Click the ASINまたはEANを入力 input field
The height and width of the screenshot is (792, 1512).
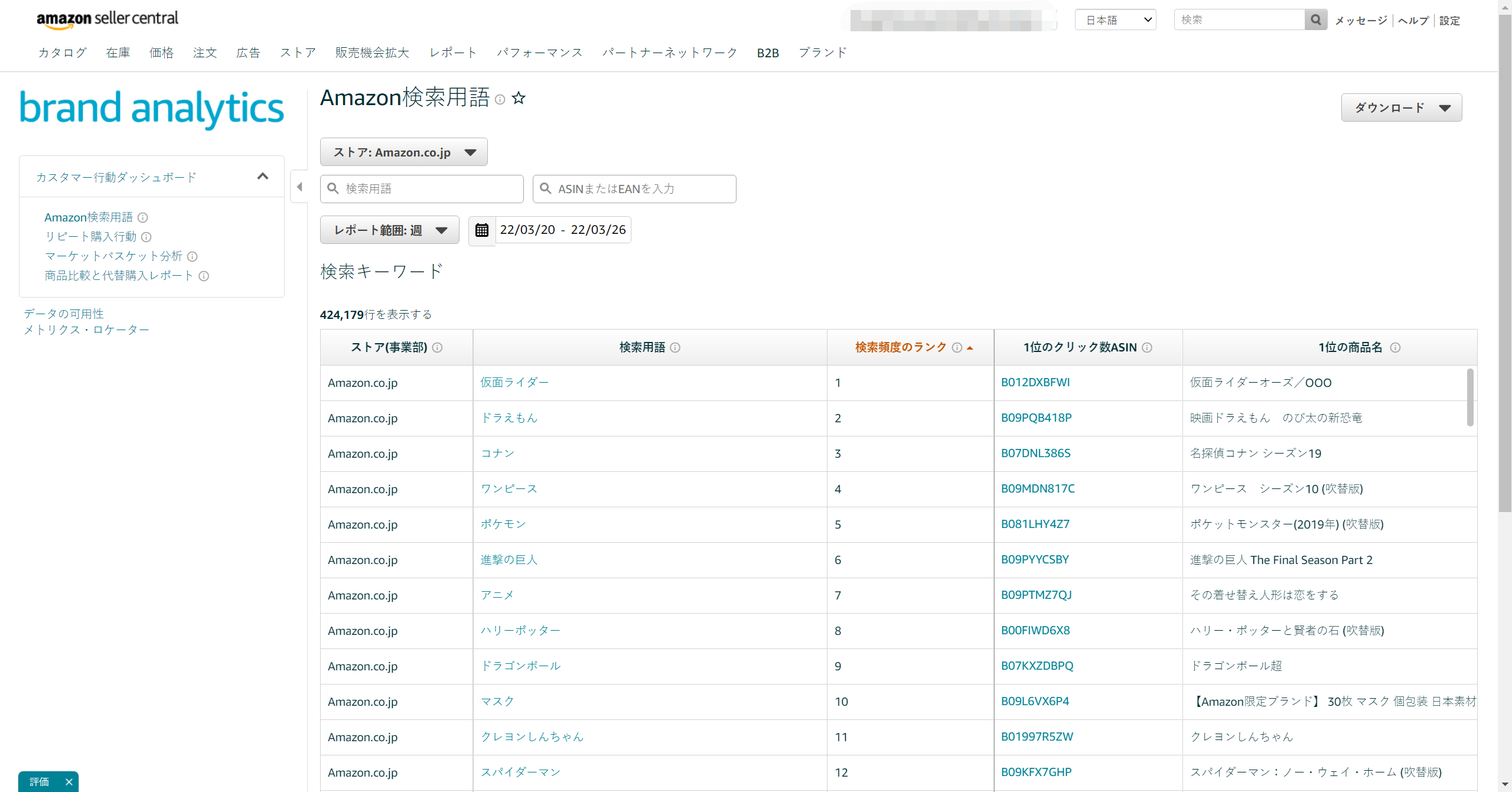pyautogui.click(x=634, y=188)
